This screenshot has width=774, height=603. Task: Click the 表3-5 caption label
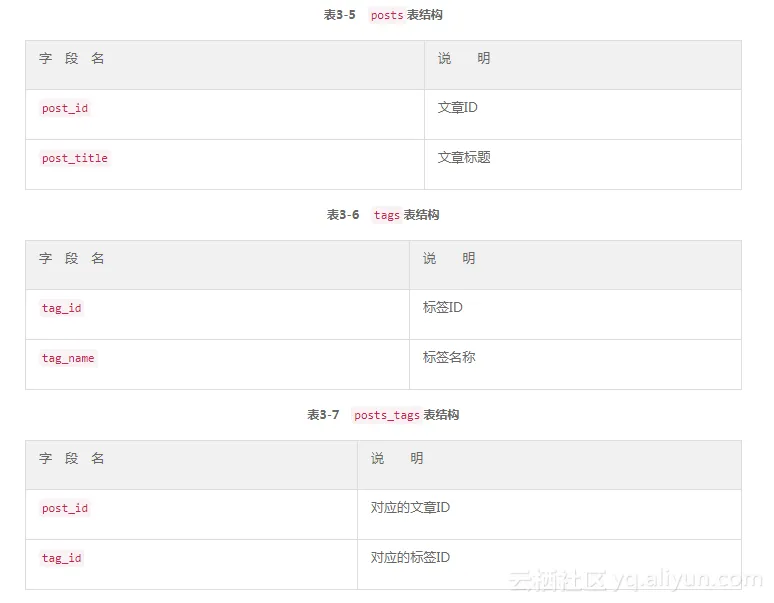pos(339,15)
